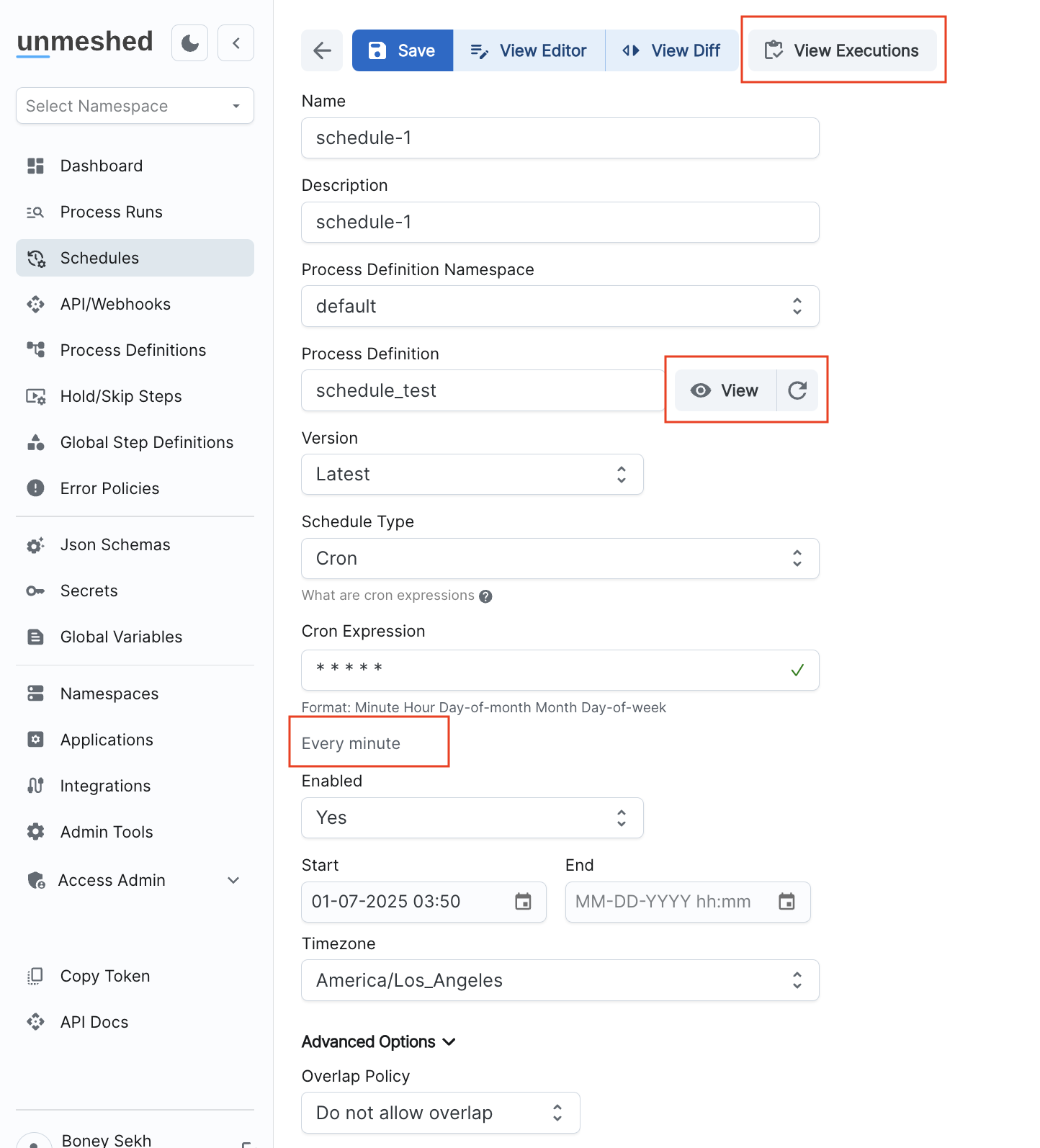Navigate to Global Variables
The image size is (1040, 1148).
coord(121,637)
